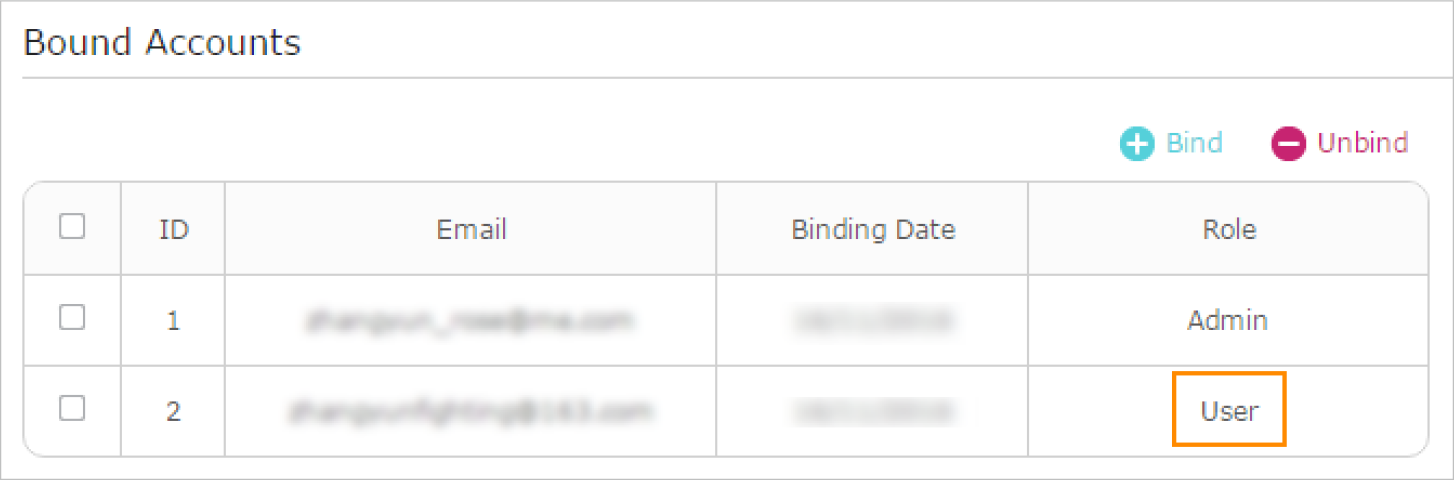Click the red minus Unbind icon

(x=1289, y=144)
